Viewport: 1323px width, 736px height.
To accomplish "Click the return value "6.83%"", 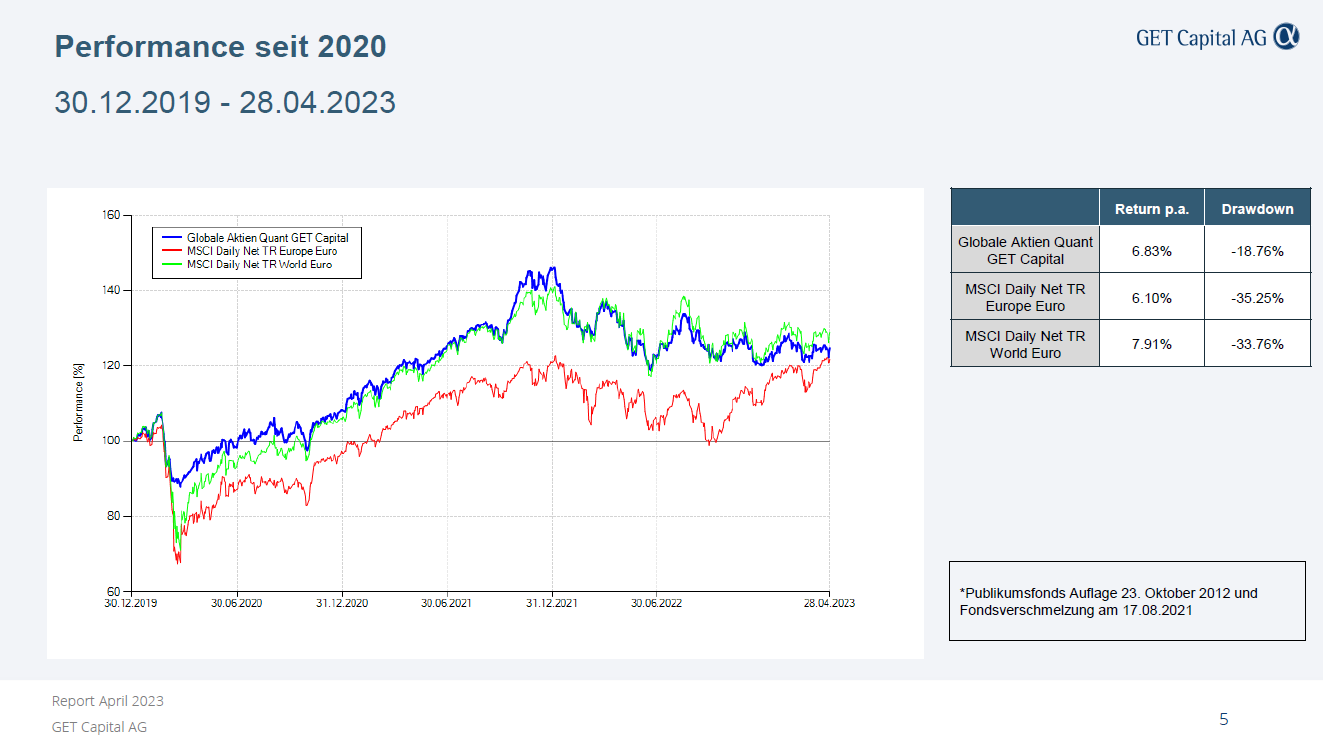I will point(1152,251).
